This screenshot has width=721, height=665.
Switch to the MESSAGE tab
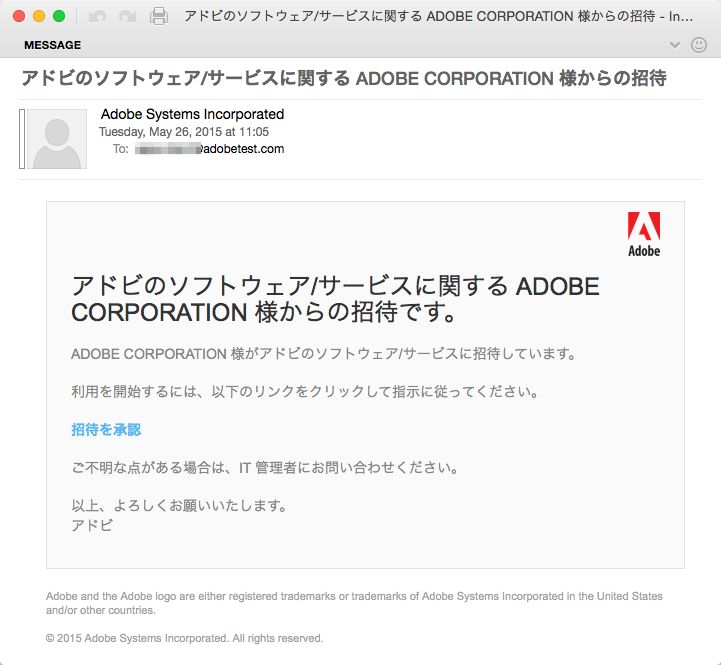coord(52,45)
